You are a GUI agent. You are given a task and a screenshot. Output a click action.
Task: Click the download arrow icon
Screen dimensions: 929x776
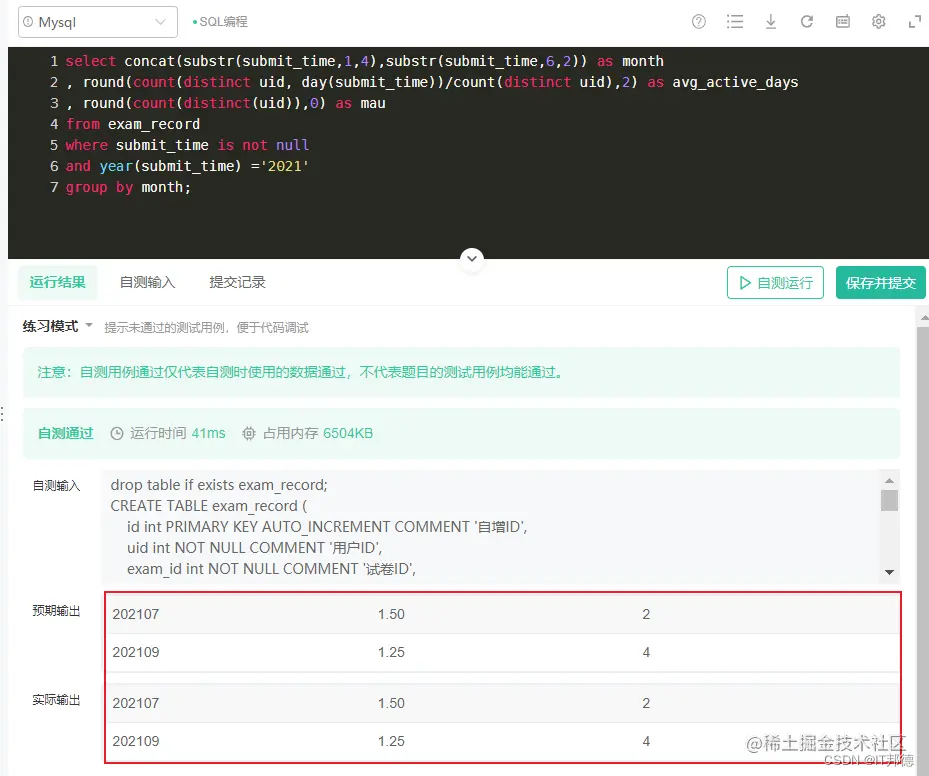point(770,22)
